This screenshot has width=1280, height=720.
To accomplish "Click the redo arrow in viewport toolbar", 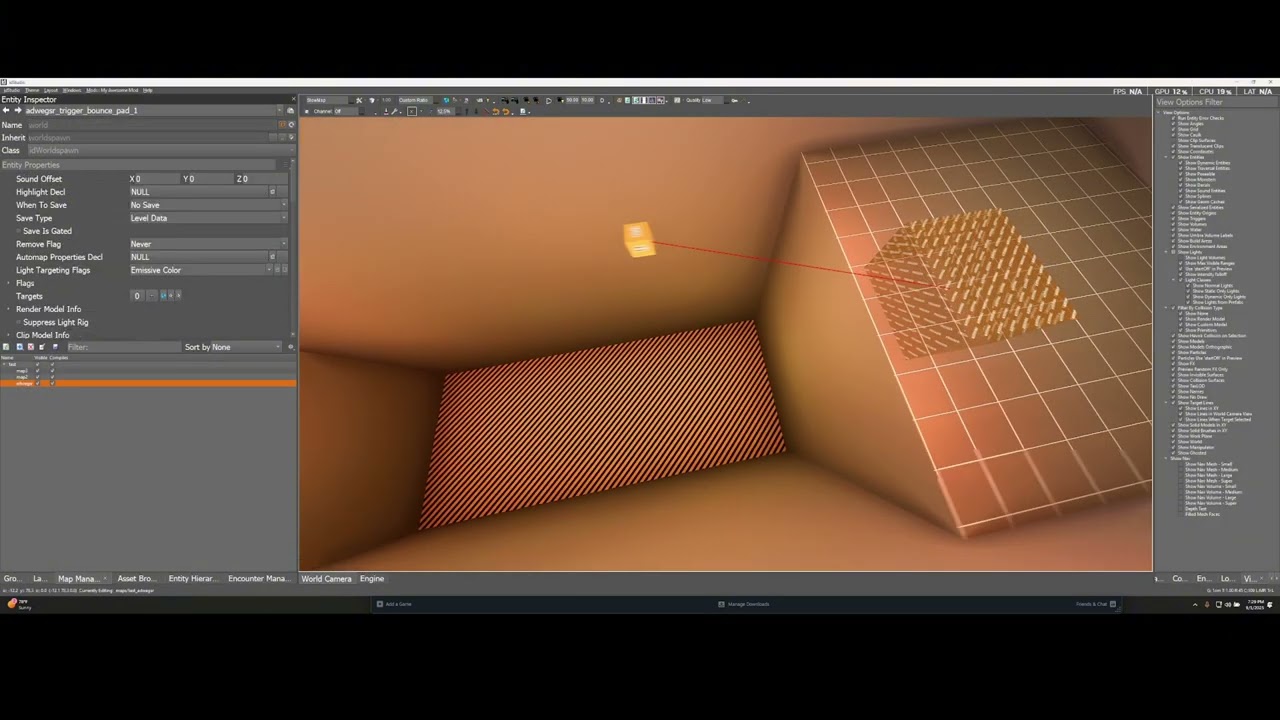I will tap(505, 111).
